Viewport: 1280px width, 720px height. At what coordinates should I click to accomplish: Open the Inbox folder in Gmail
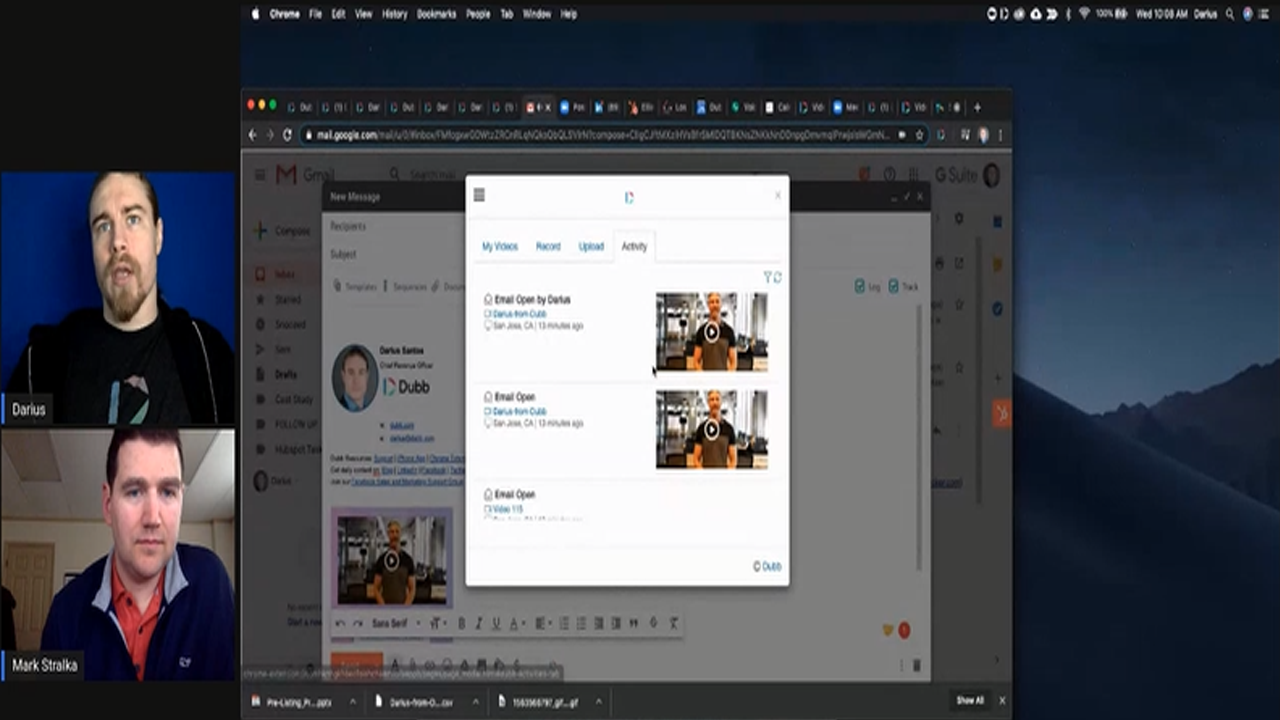pyautogui.click(x=285, y=274)
